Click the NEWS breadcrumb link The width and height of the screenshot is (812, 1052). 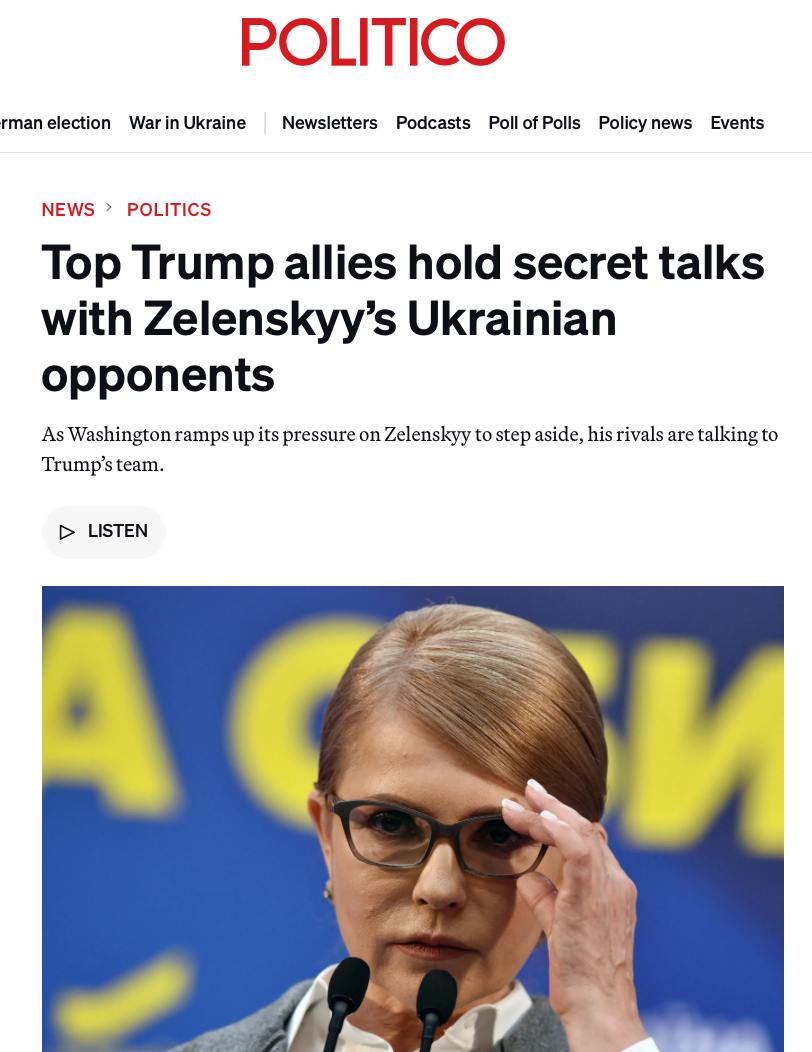[68, 209]
